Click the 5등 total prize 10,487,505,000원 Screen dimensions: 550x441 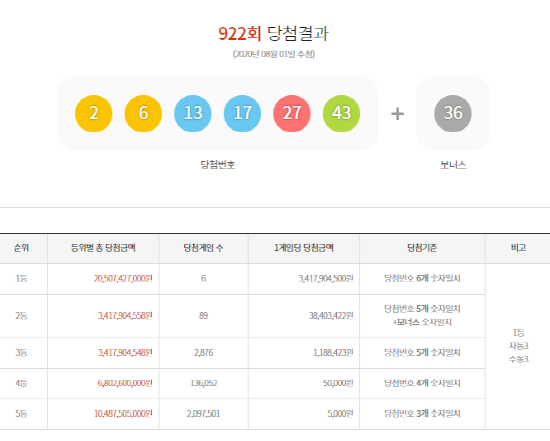[123, 414]
